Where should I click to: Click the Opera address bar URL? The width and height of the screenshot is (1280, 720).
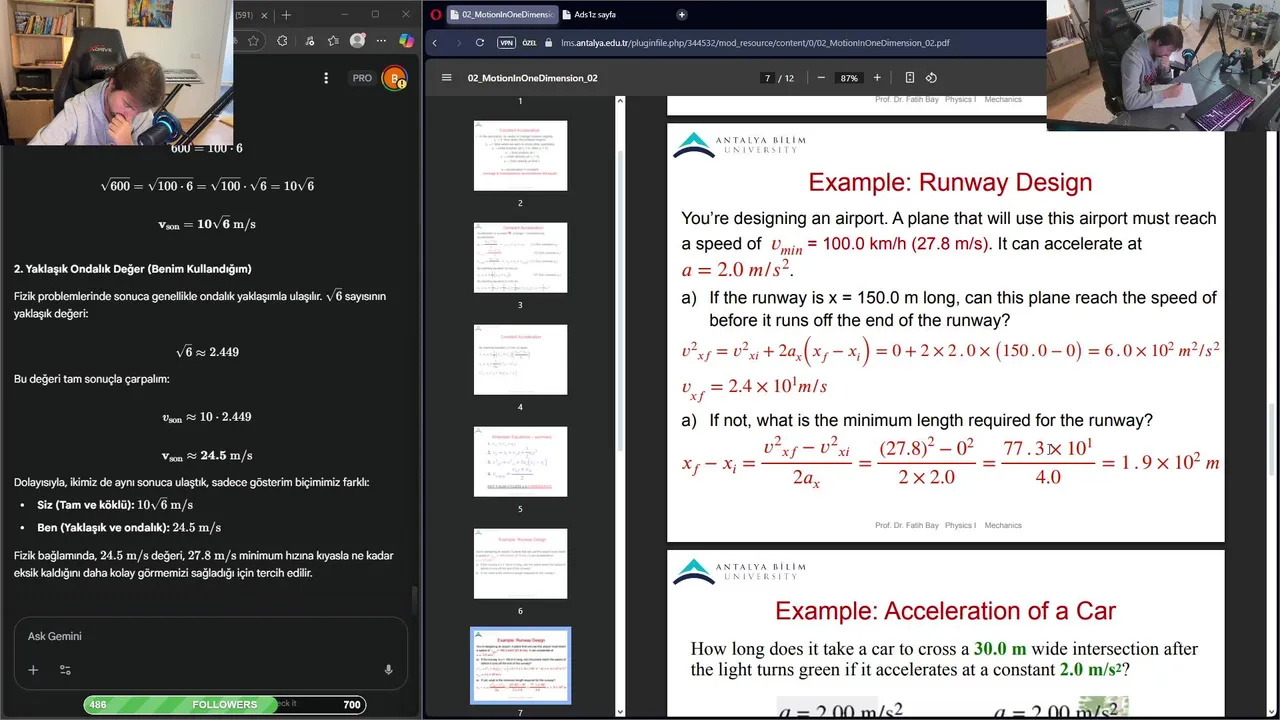[x=755, y=43]
